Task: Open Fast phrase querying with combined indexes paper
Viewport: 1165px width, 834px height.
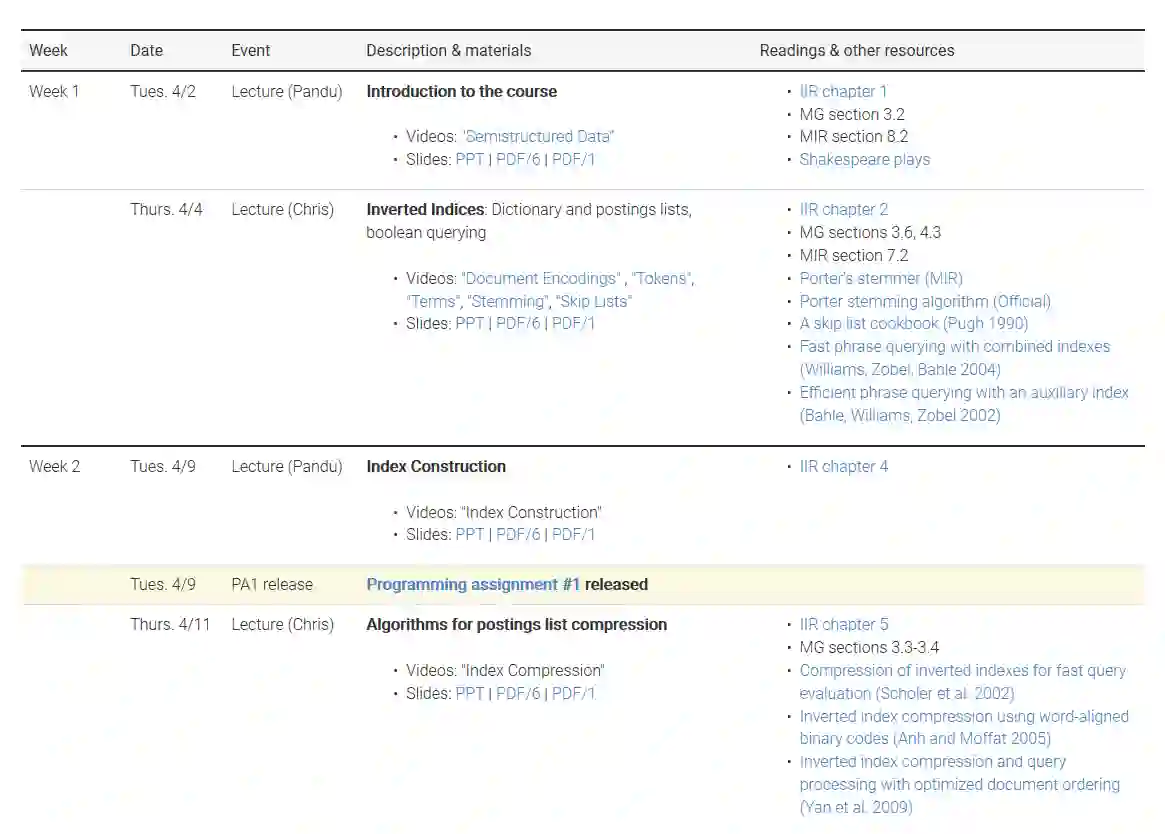Action: click(954, 346)
